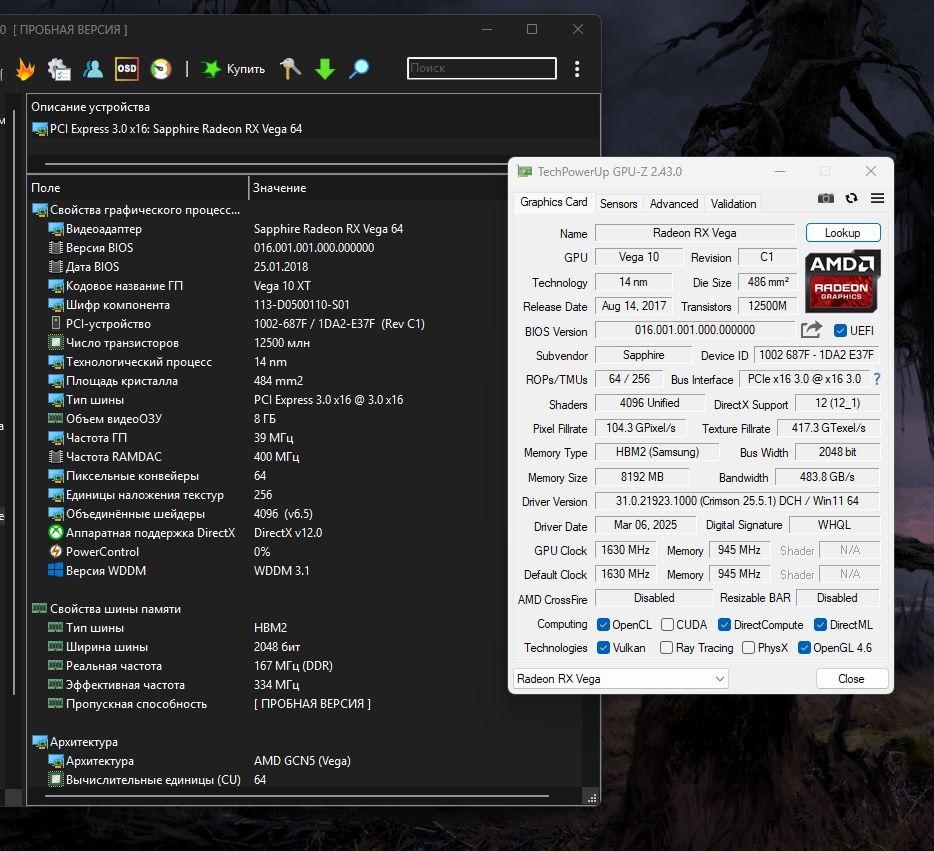Switch to the Sensors tab in GPU-Z
This screenshot has width=934, height=851.
(618, 204)
